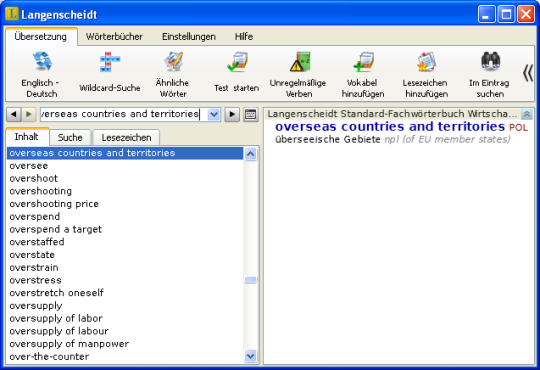Start translation with the black play arrow
Image resolution: width=540 pixels, height=370 pixels.
[x=232, y=114]
